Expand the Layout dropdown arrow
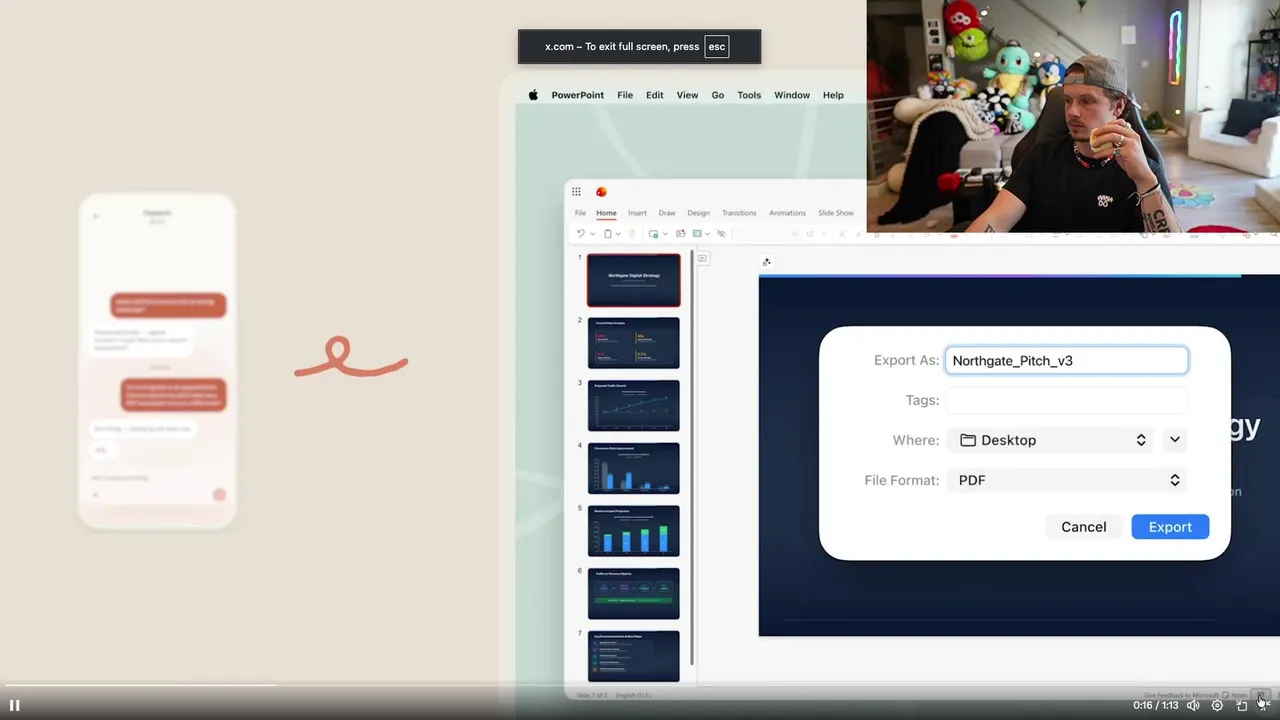This screenshot has width=1280, height=720. (707, 234)
